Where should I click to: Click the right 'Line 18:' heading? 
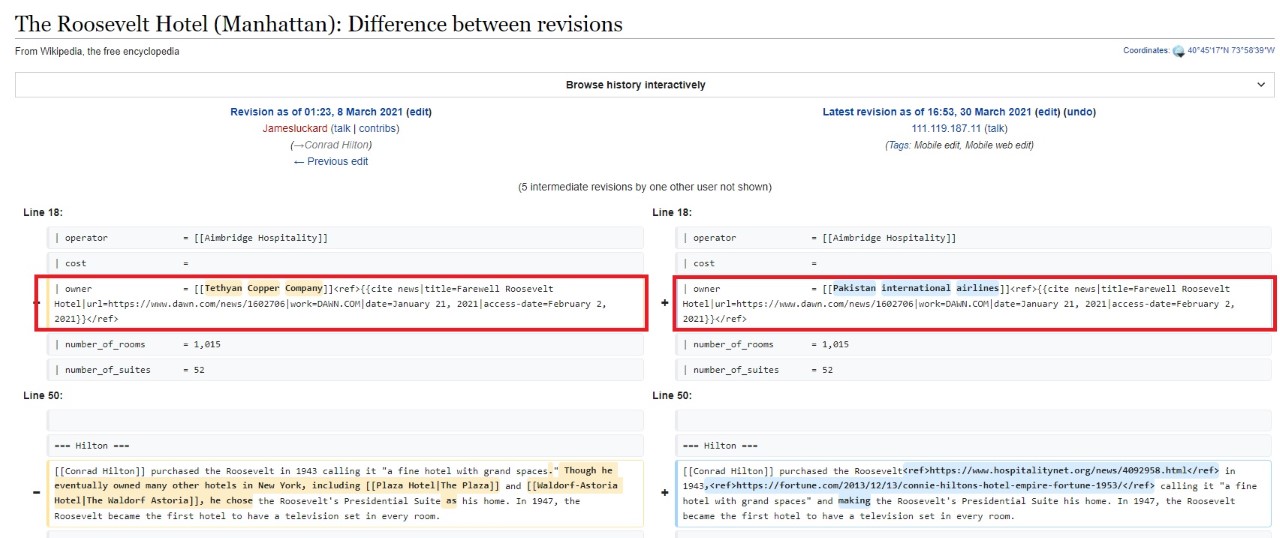672,212
